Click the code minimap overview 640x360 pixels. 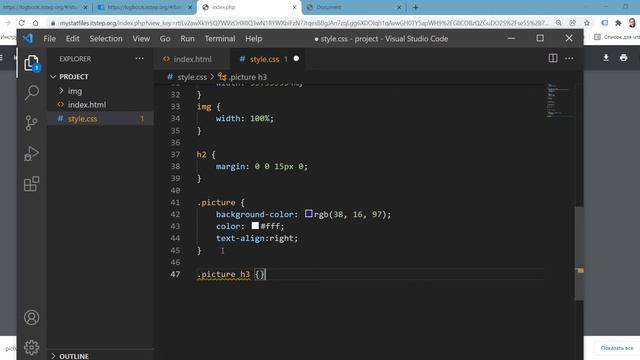point(559,100)
